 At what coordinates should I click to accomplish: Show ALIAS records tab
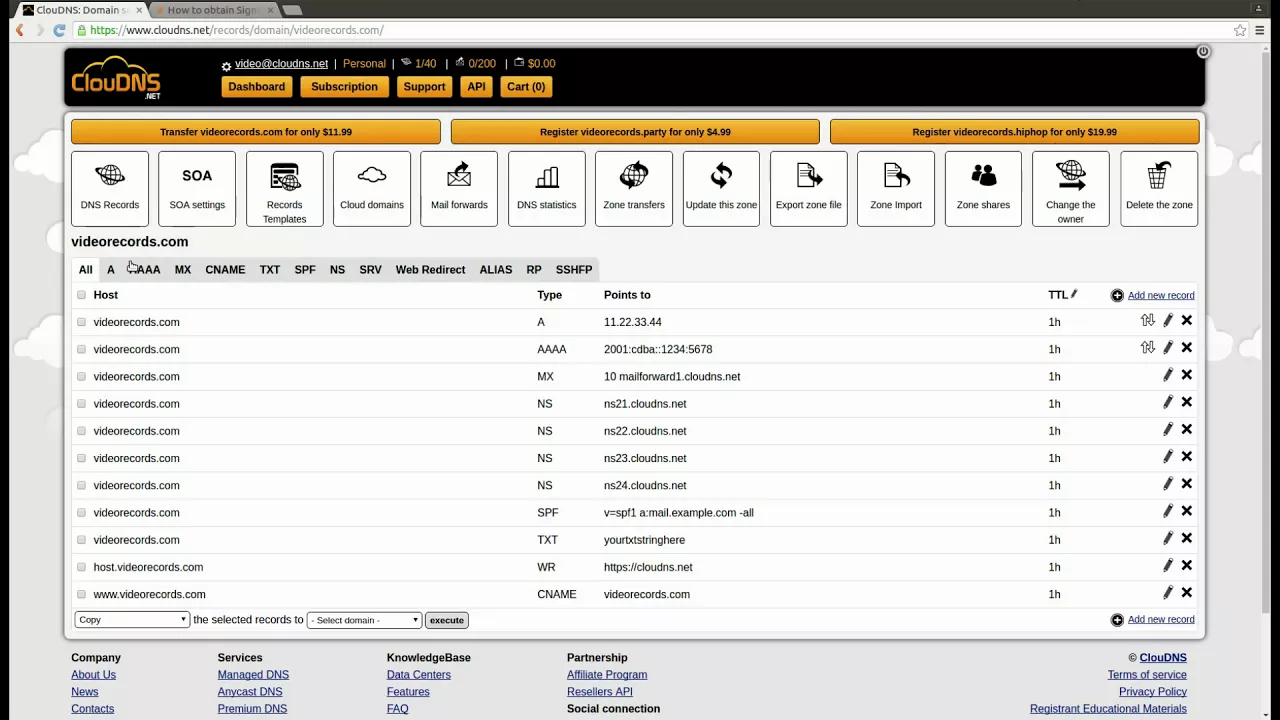tap(496, 269)
